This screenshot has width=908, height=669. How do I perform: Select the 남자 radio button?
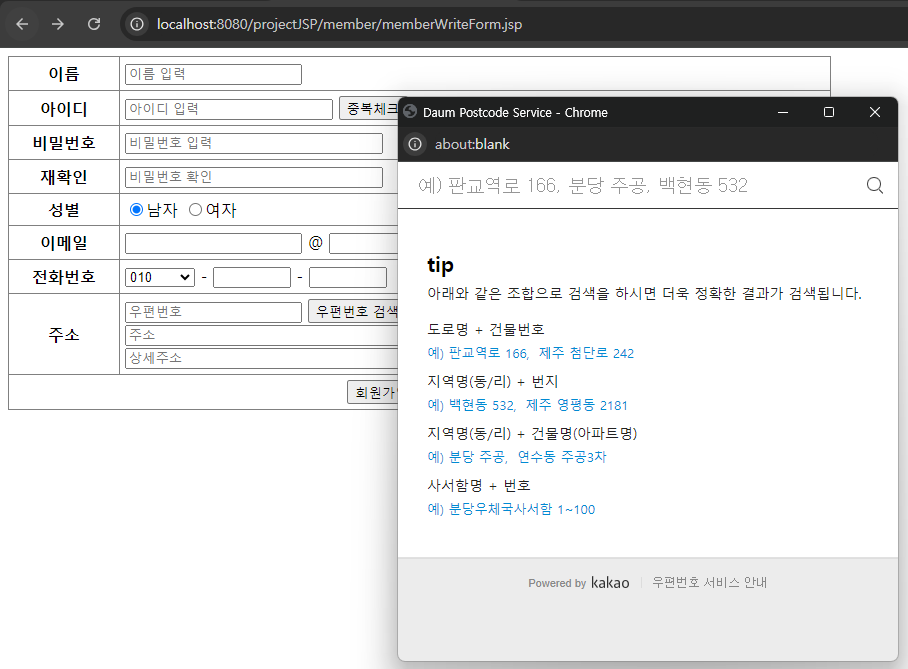(137, 210)
